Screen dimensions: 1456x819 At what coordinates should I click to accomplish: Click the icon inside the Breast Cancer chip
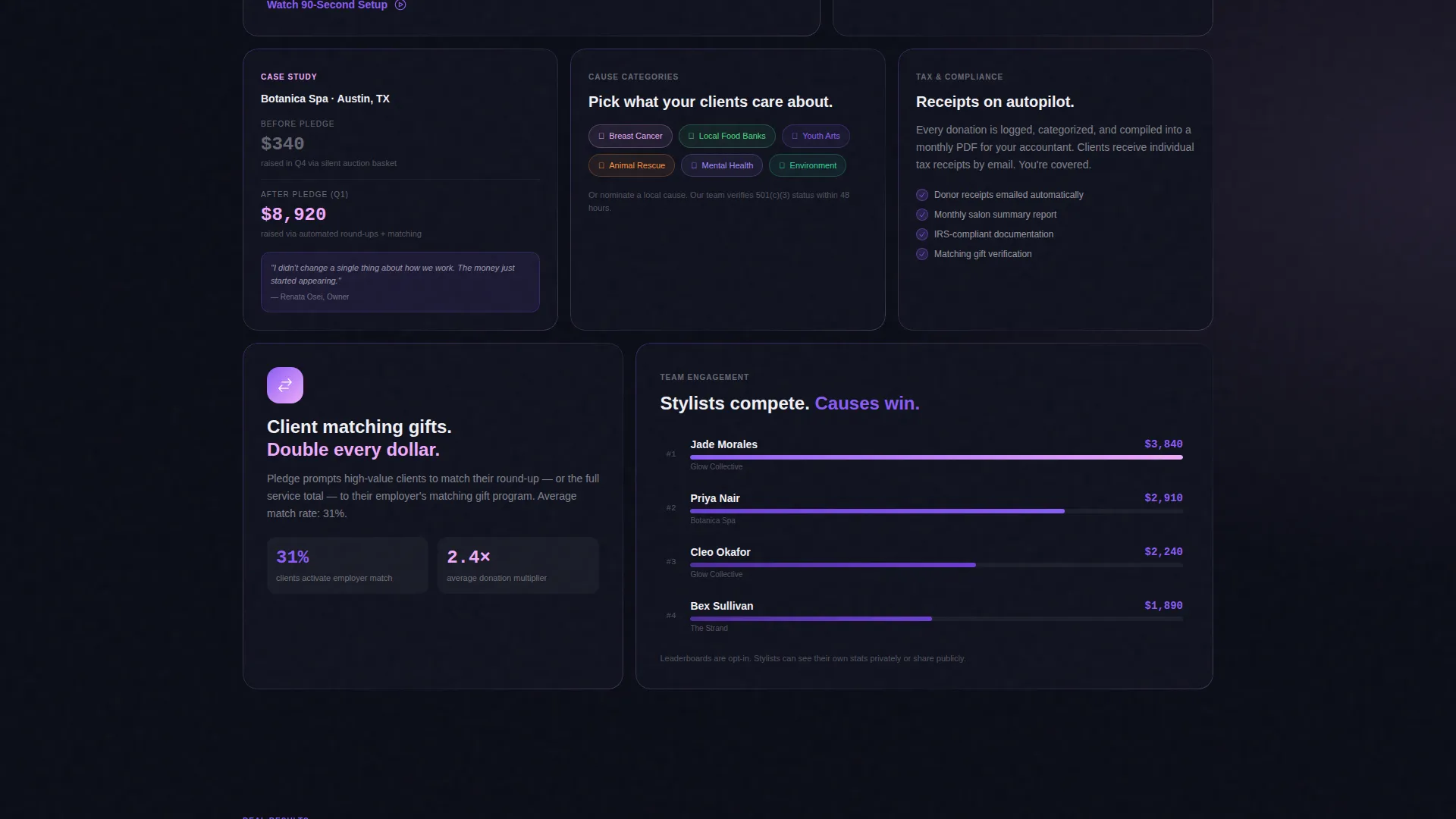click(x=601, y=136)
